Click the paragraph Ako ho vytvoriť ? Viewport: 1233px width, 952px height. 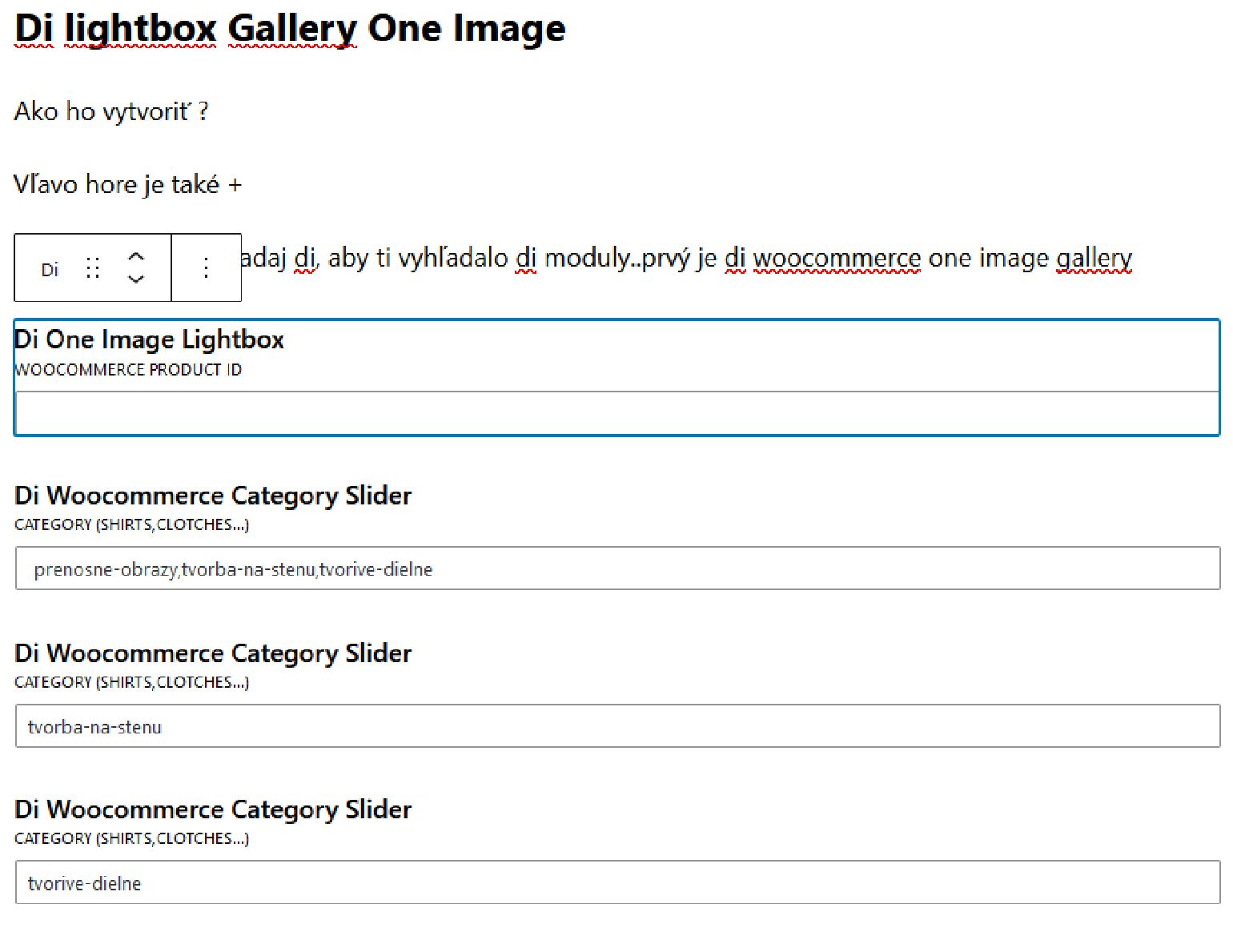coord(111,111)
